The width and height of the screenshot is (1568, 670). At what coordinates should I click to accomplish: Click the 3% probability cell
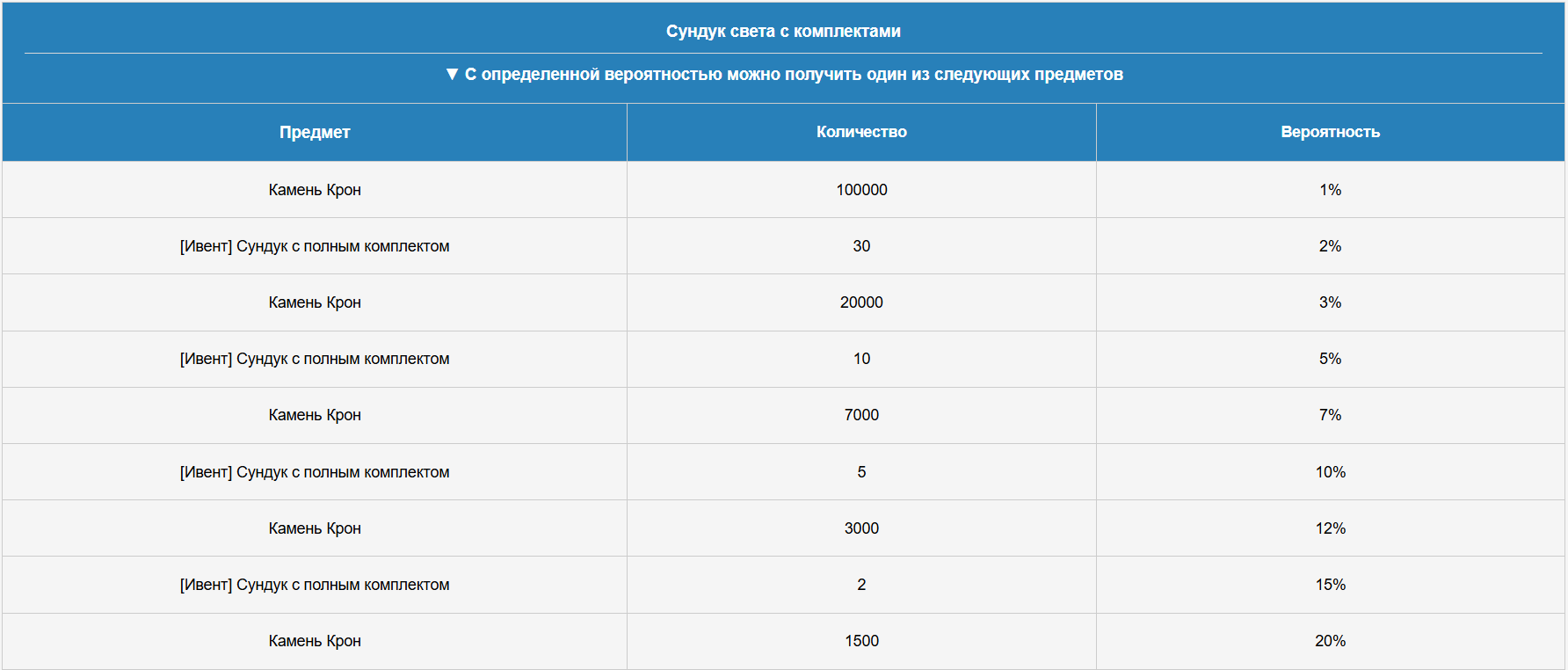(x=1330, y=302)
